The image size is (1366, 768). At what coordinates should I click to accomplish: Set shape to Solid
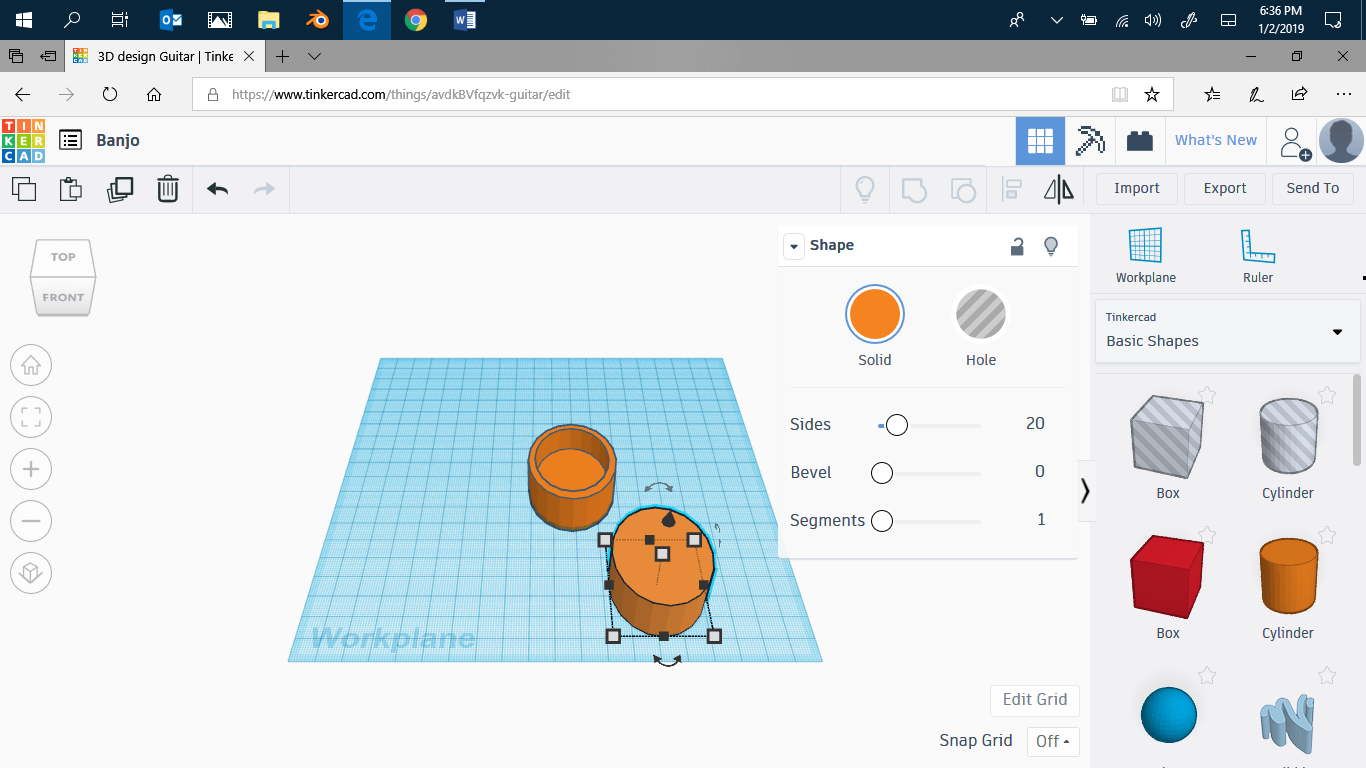pos(874,315)
